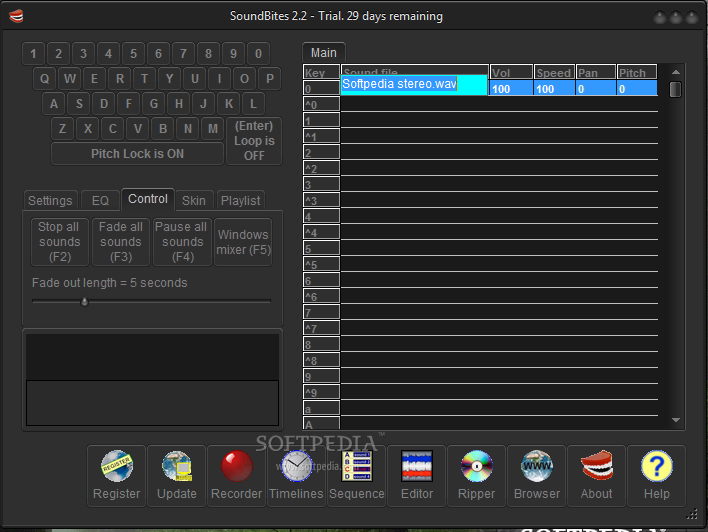Click keyboard key M

click(x=213, y=129)
